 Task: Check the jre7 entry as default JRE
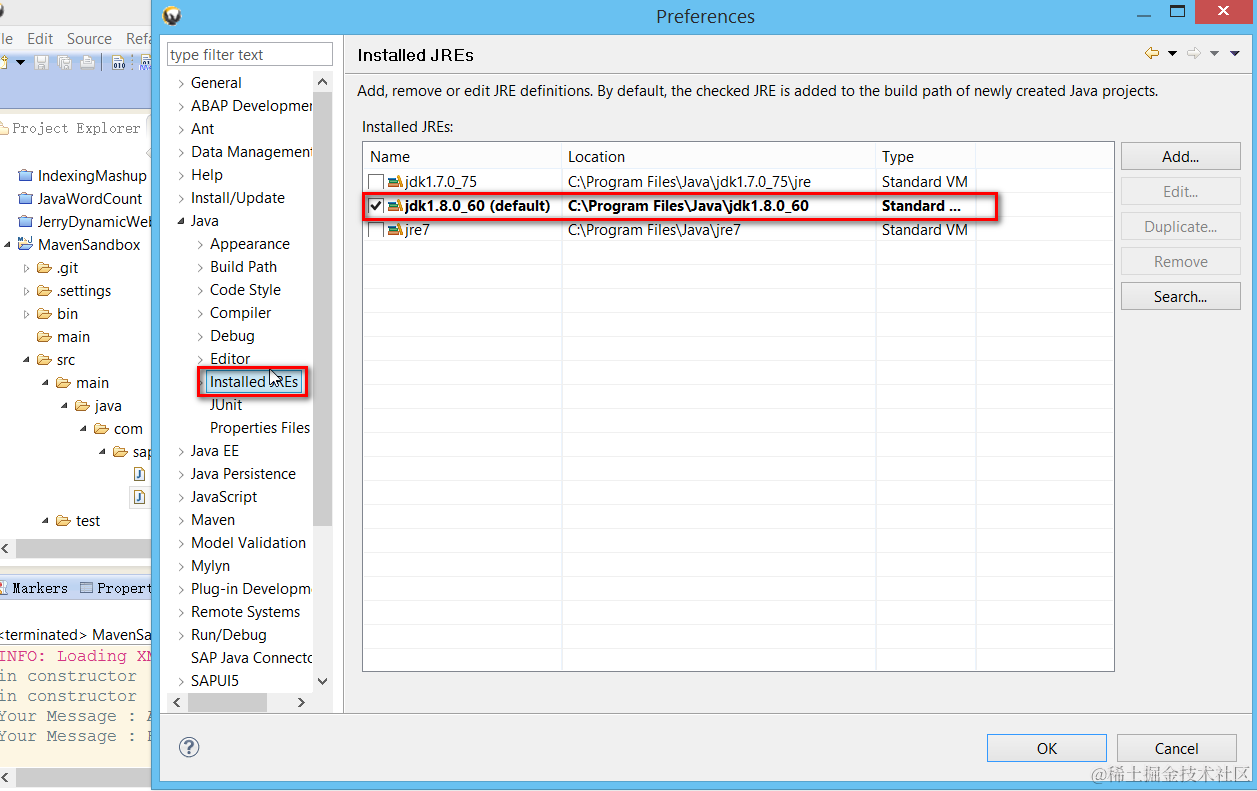(x=376, y=229)
